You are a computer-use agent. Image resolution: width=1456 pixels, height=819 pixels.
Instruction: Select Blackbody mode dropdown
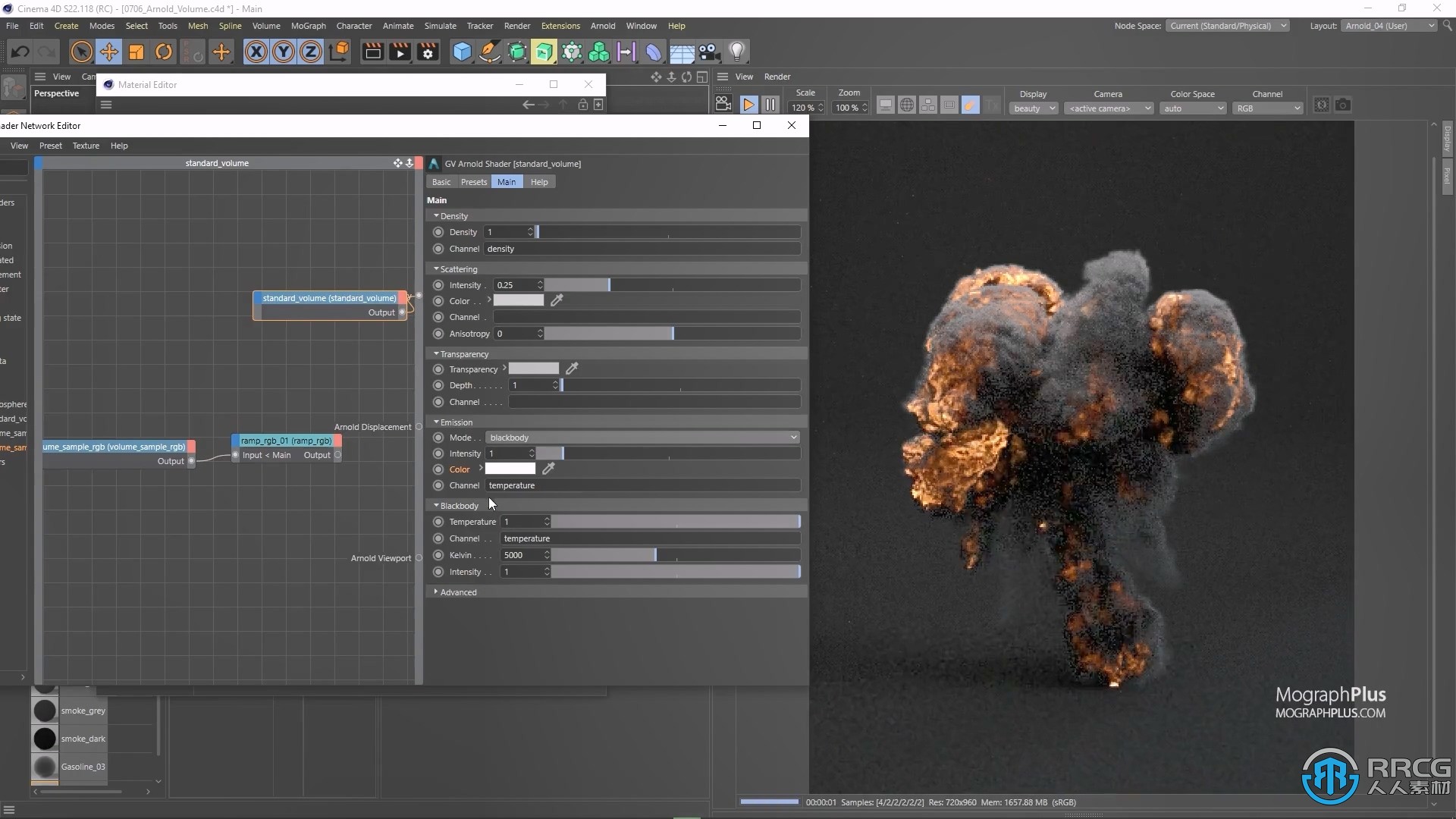tap(642, 437)
